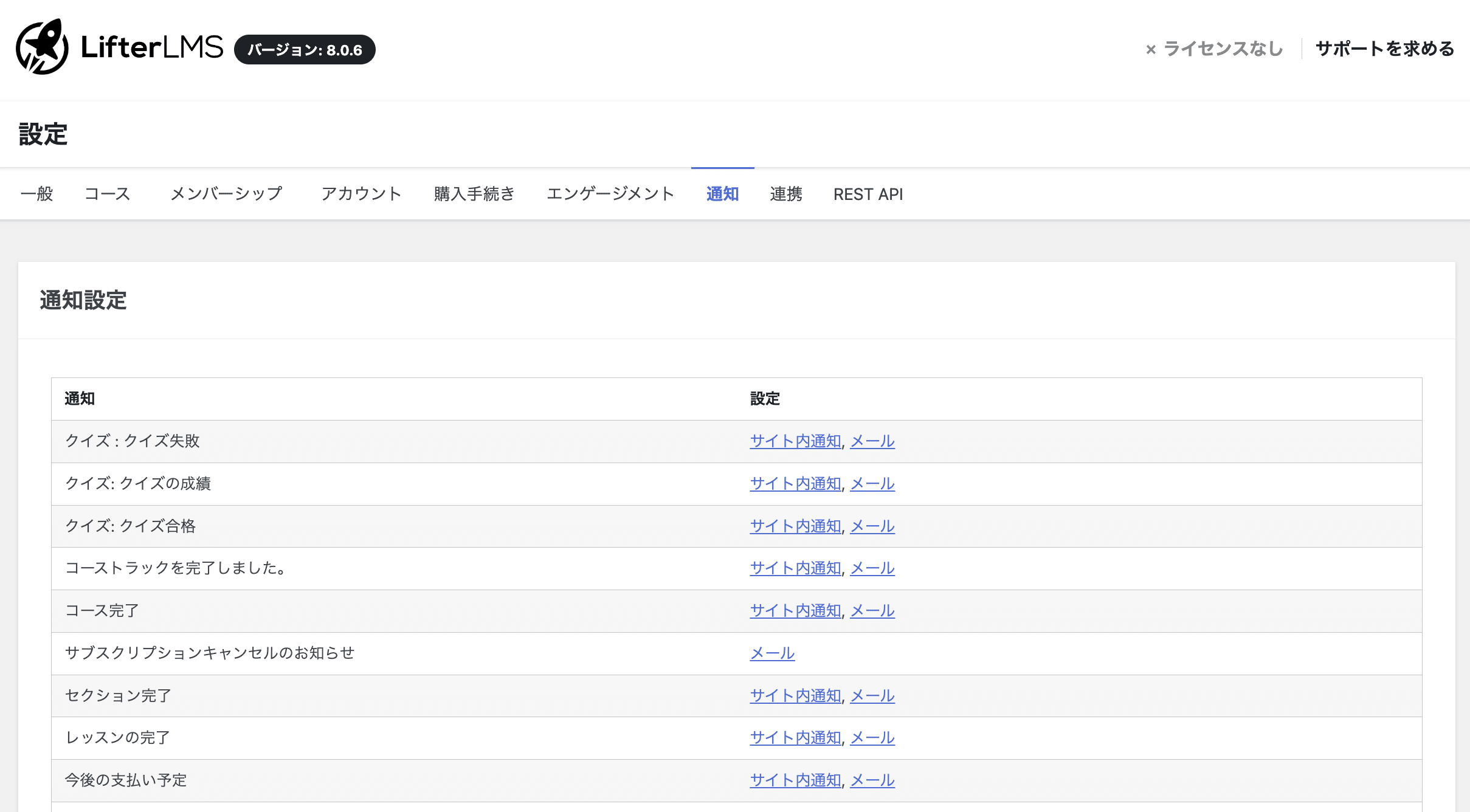This screenshot has width=1470, height=812.
Task: Click サイト内通知 for レッスンの完了
Action: pyautogui.click(x=795, y=738)
